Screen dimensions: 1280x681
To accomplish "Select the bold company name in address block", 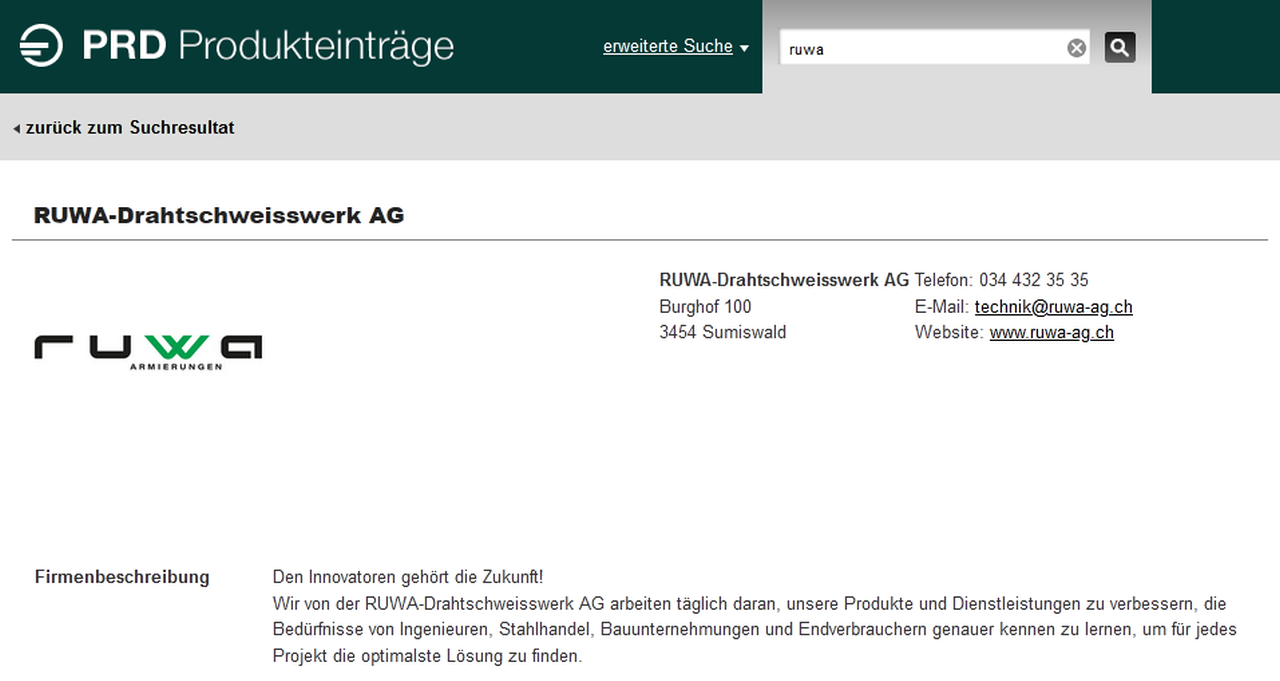I will 784,280.
